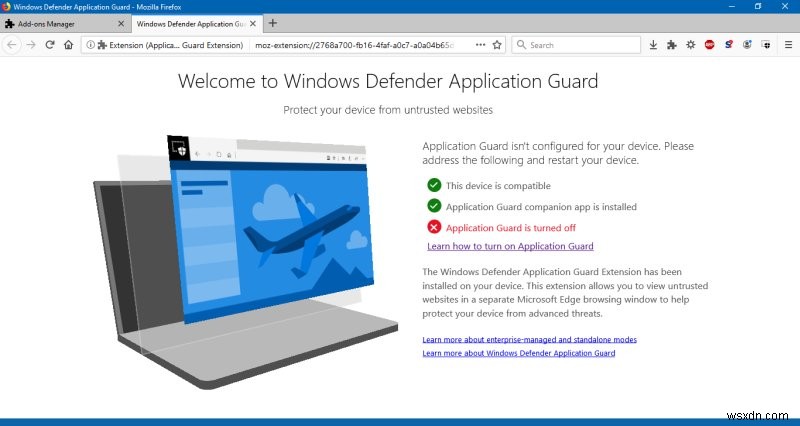Bookmark this page with the star
The image size is (800, 426).
point(497,45)
